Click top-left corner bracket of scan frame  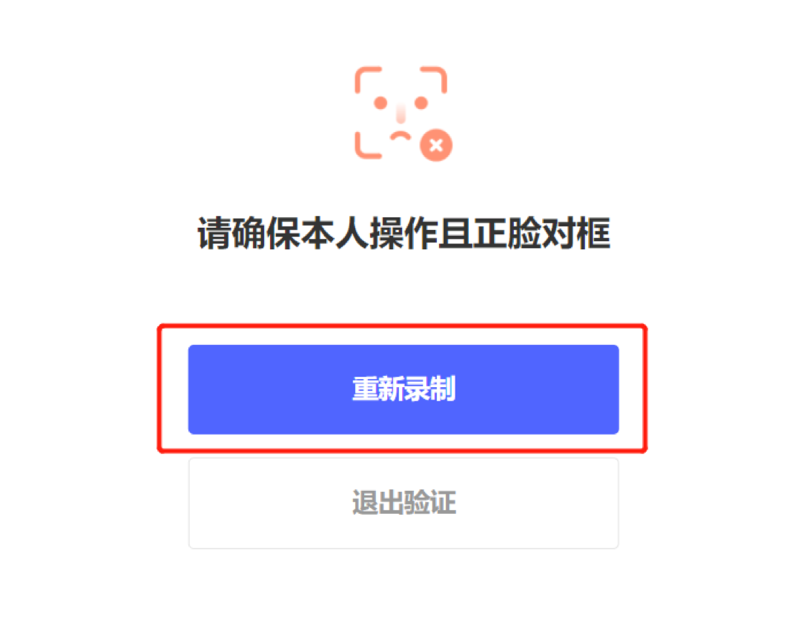(x=368, y=80)
